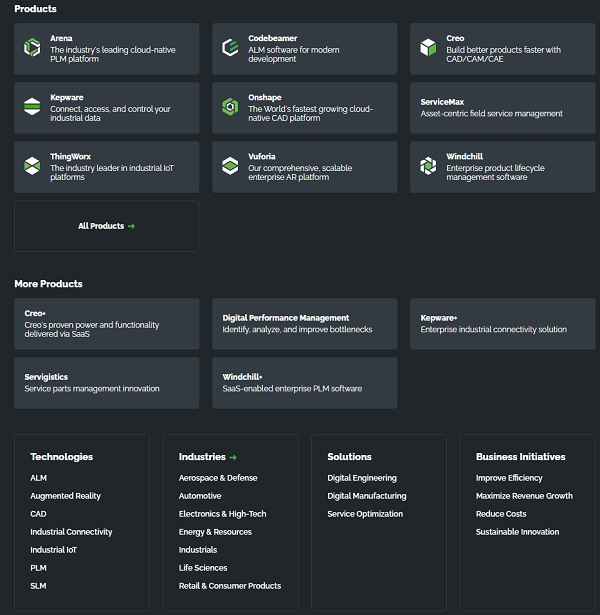Open Aerospace & Defense industry link

pyautogui.click(x=218, y=478)
